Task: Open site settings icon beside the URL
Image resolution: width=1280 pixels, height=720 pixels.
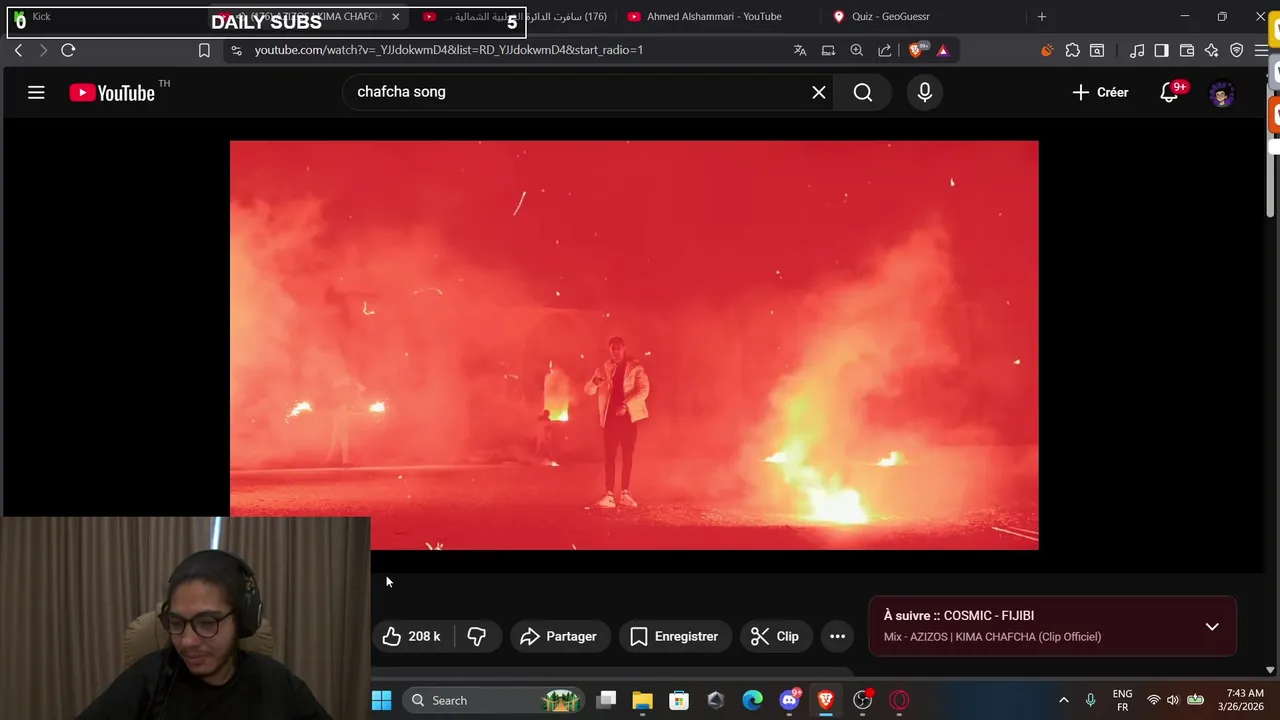Action: [x=236, y=50]
